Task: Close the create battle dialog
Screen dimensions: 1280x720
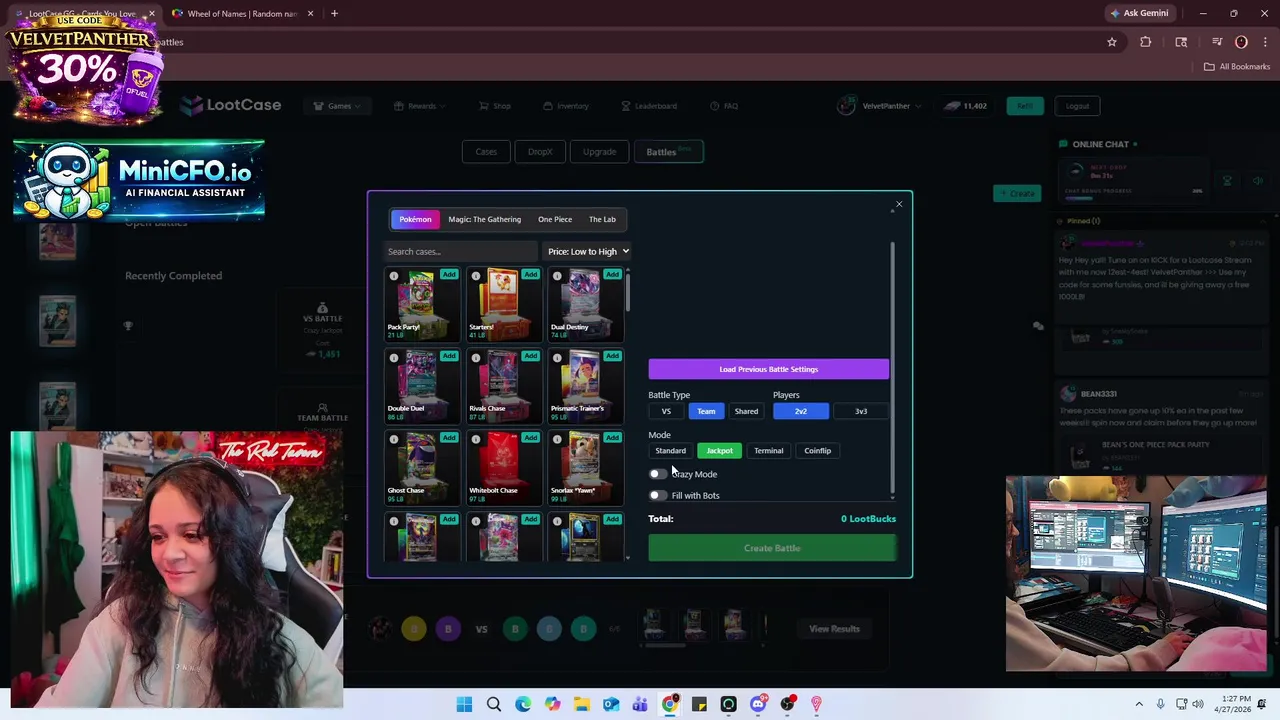Action: 898,205
